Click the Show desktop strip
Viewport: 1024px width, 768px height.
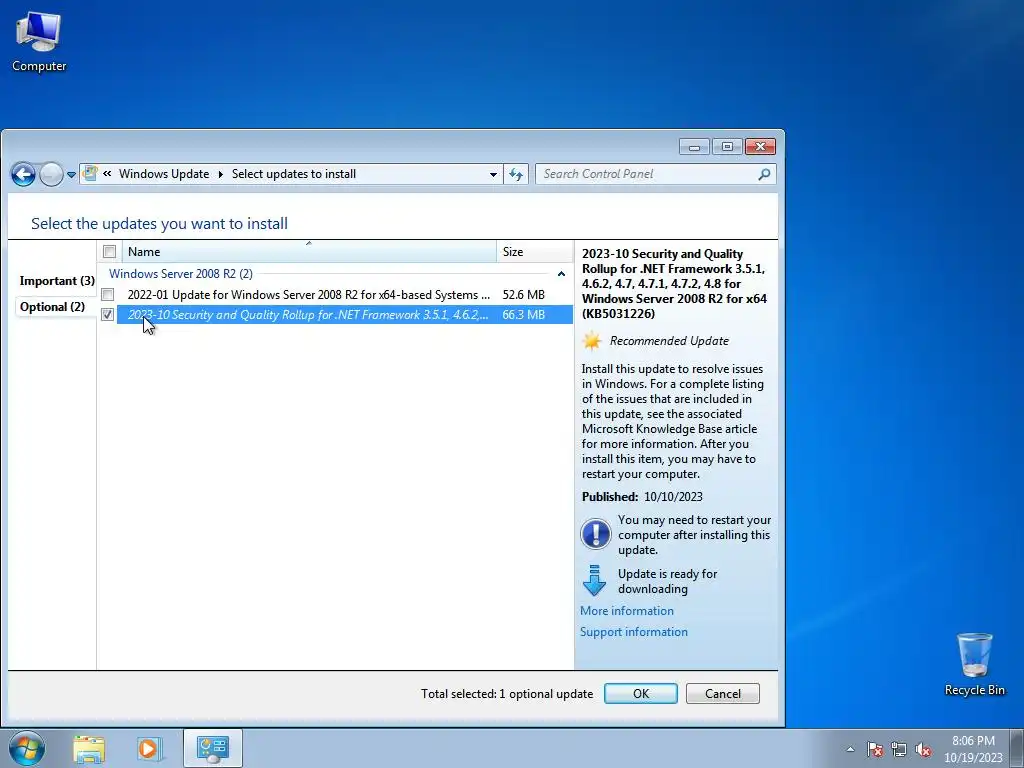[1017, 748]
